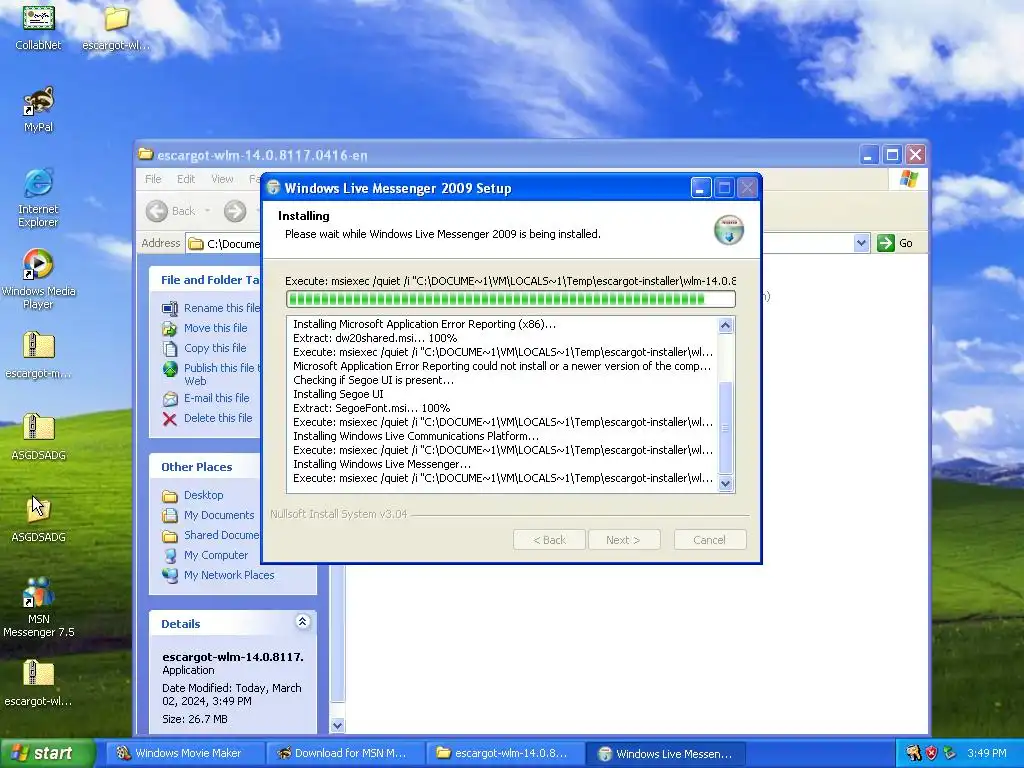Image resolution: width=1024 pixels, height=768 pixels.
Task: Click the Move this file link
Action: click(x=216, y=328)
